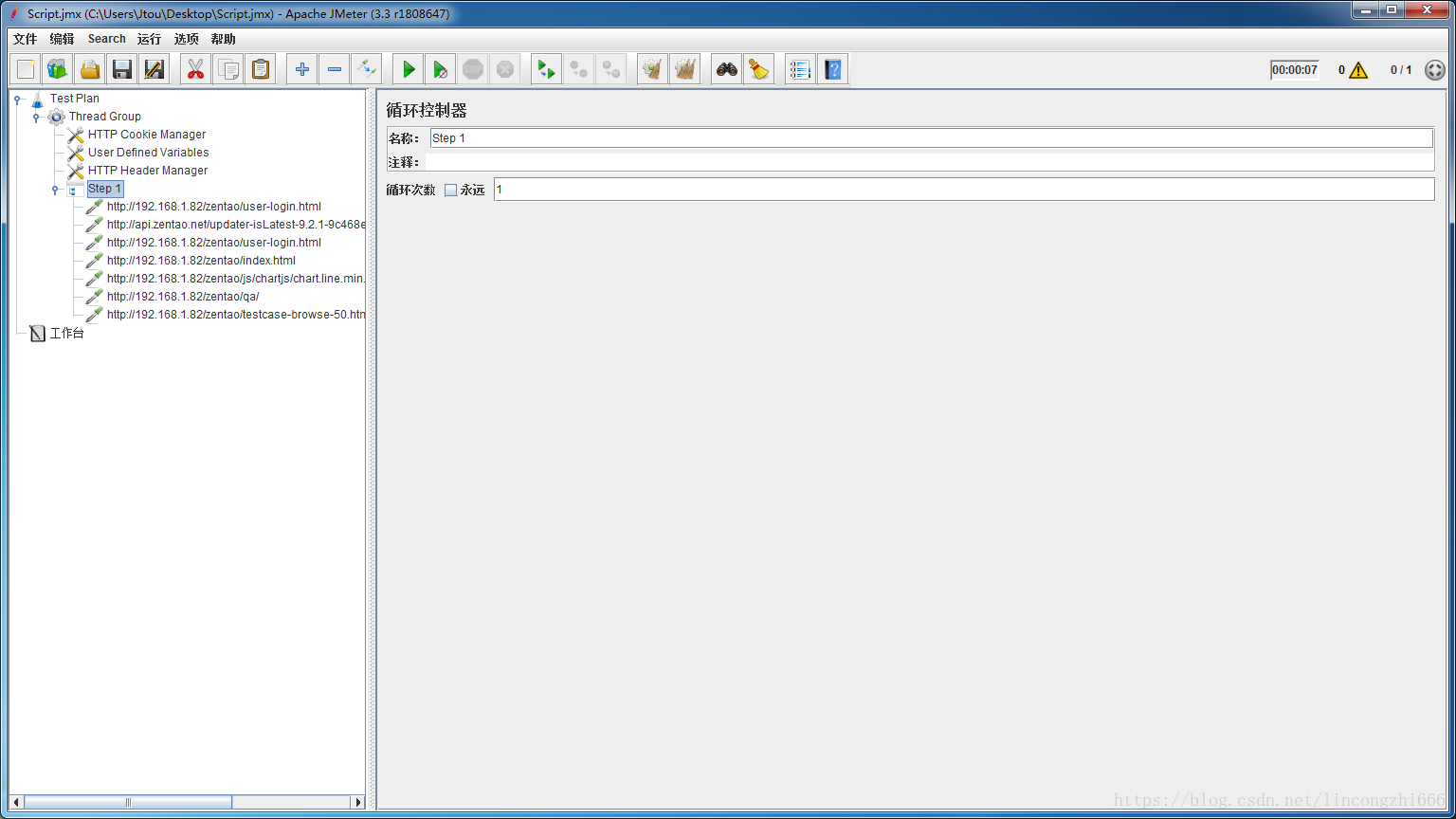Image resolution: width=1456 pixels, height=819 pixels.
Task: Open the 编辑 menu
Action: pyautogui.click(x=63, y=39)
